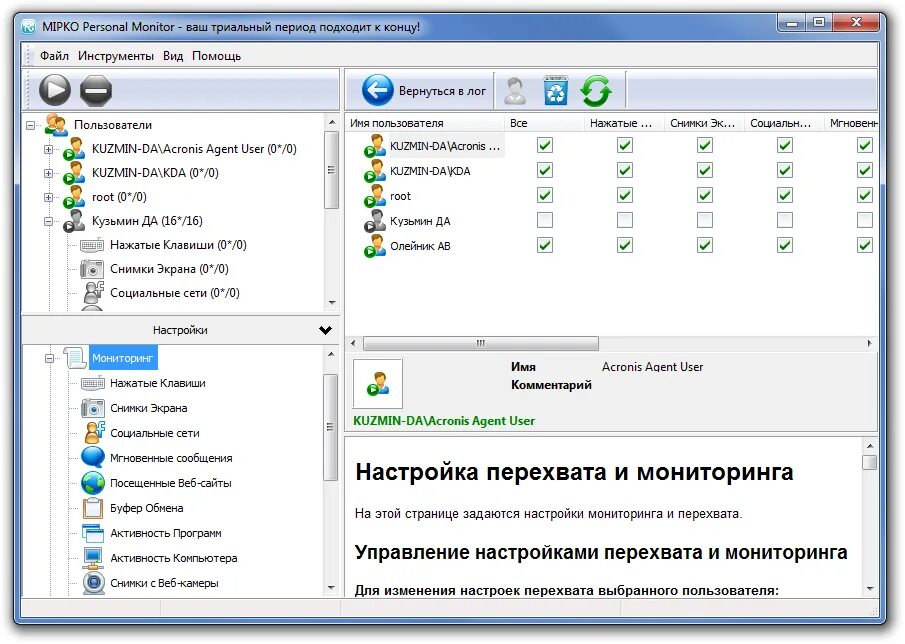Enable Все checkbox for Кузьмин ДА
The width and height of the screenshot is (905, 644).
tap(544, 220)
